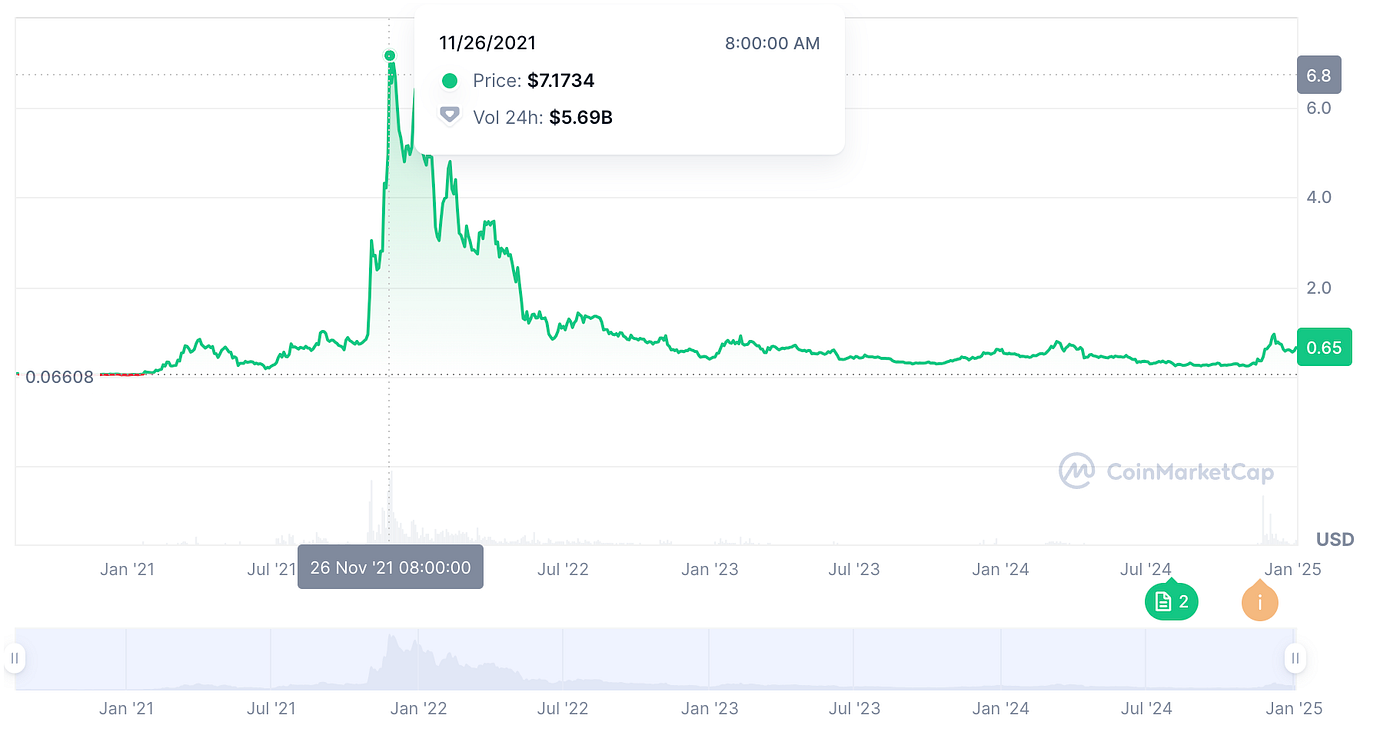Screen dimensions: 1400x729
Task: Click Jul '24 on the main axis
Action: pos(1146,570)
